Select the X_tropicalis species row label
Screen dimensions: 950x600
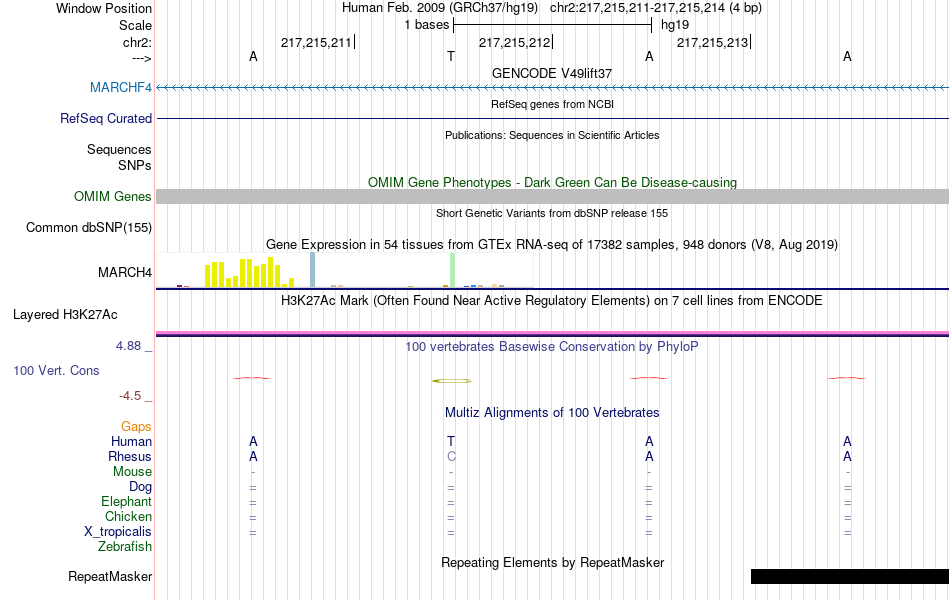[x=118, y=532]
